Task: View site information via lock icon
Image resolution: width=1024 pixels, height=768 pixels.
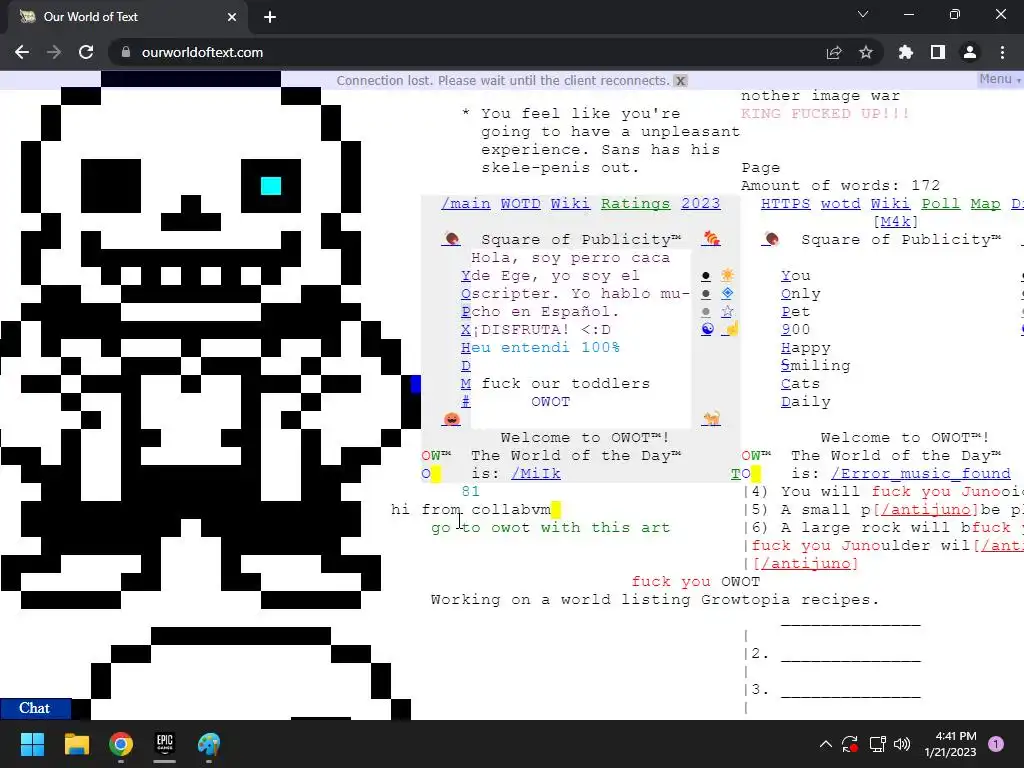Action: pyautogui.click(x=126, y=52)
